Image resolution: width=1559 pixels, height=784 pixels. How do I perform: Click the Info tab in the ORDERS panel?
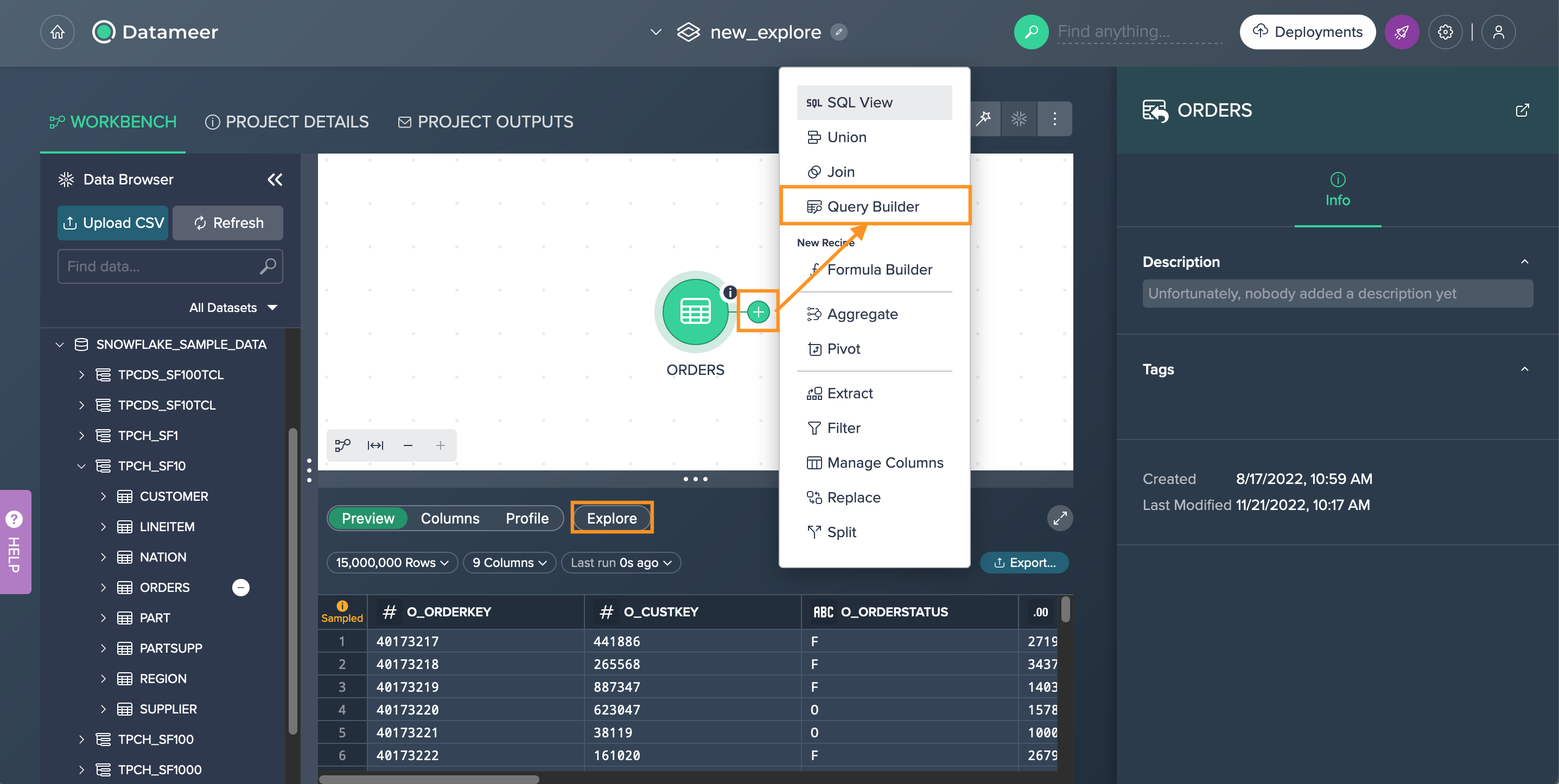coord(1338,190)
